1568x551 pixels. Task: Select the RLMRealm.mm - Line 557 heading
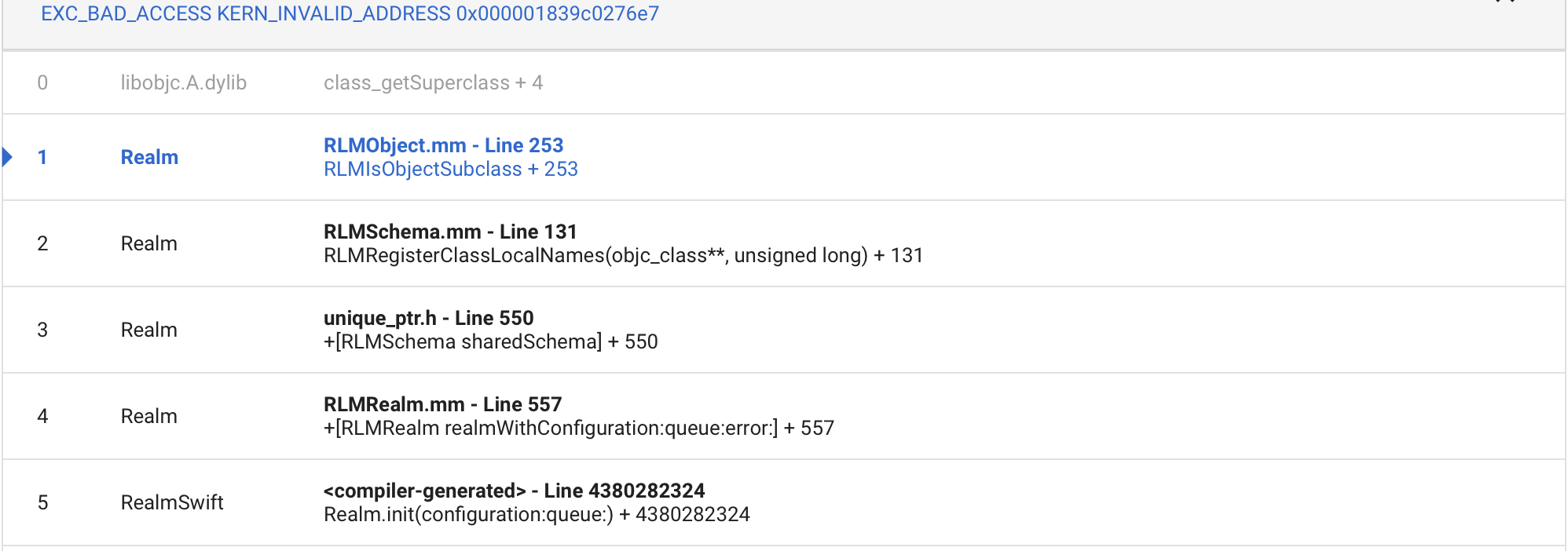coord(442,404)
